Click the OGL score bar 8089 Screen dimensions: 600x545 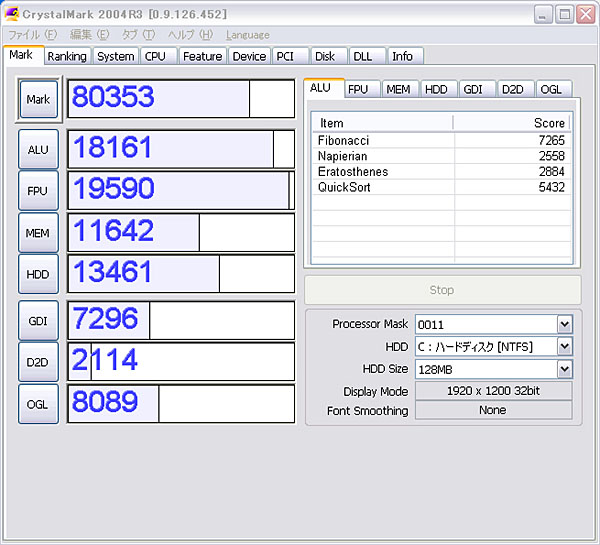(x=181, y=404)
